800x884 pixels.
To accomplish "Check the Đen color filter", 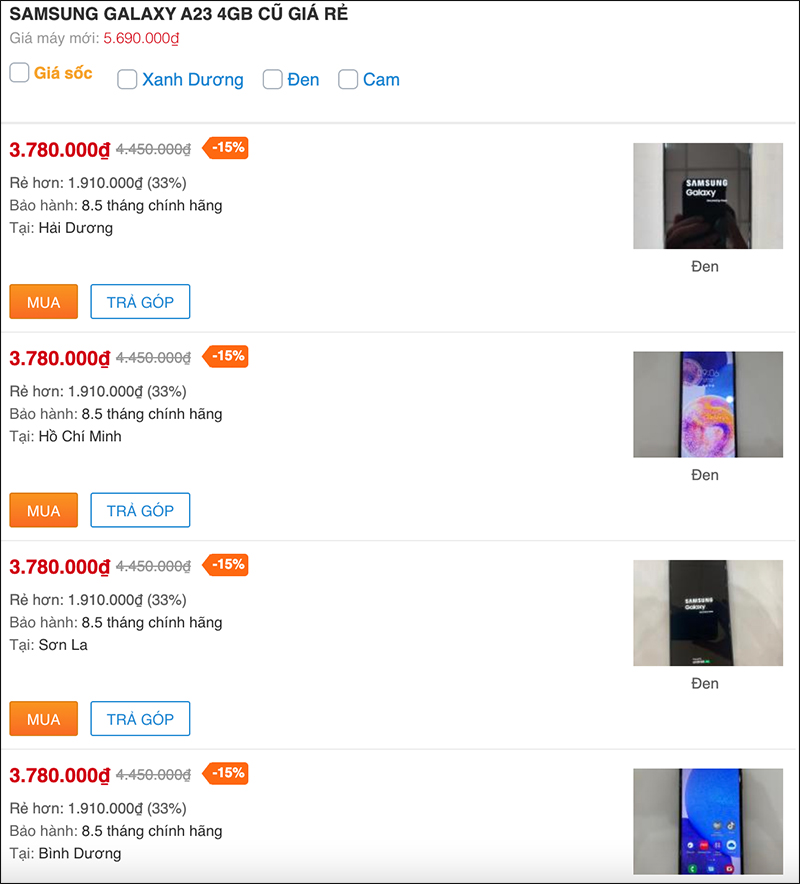I will click(272, 79).
